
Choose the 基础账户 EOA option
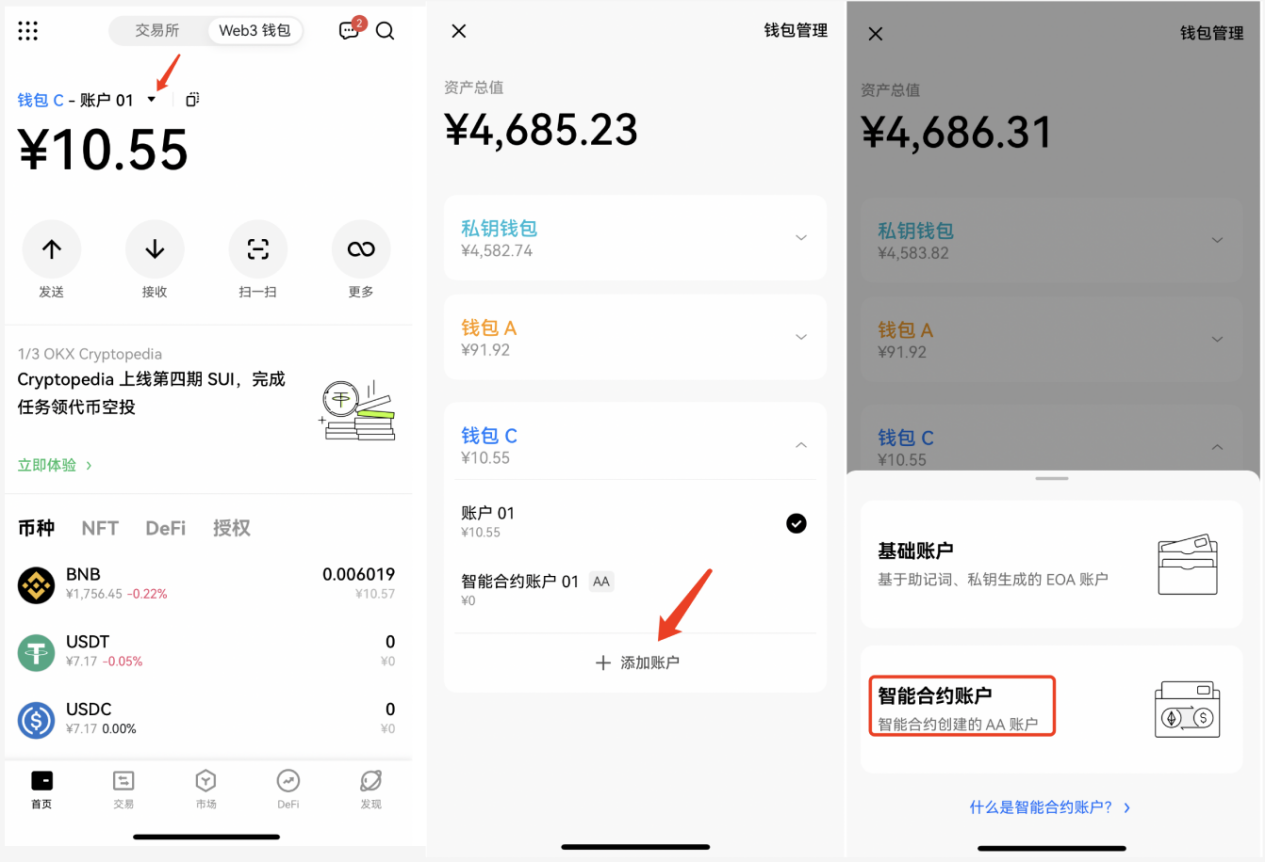point(1050,563)
